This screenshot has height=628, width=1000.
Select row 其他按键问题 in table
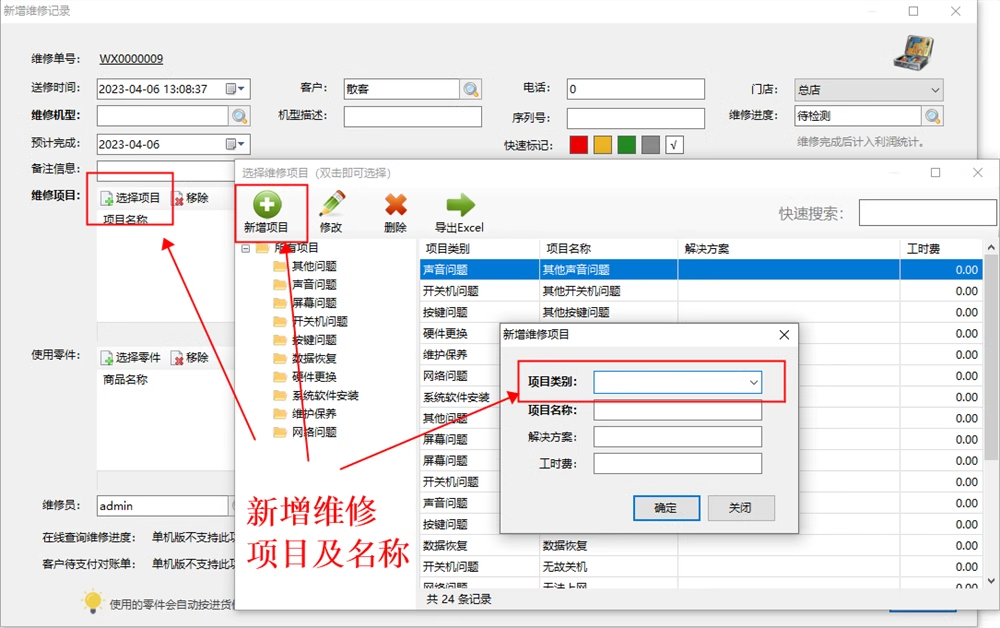[x=701, y=312]
